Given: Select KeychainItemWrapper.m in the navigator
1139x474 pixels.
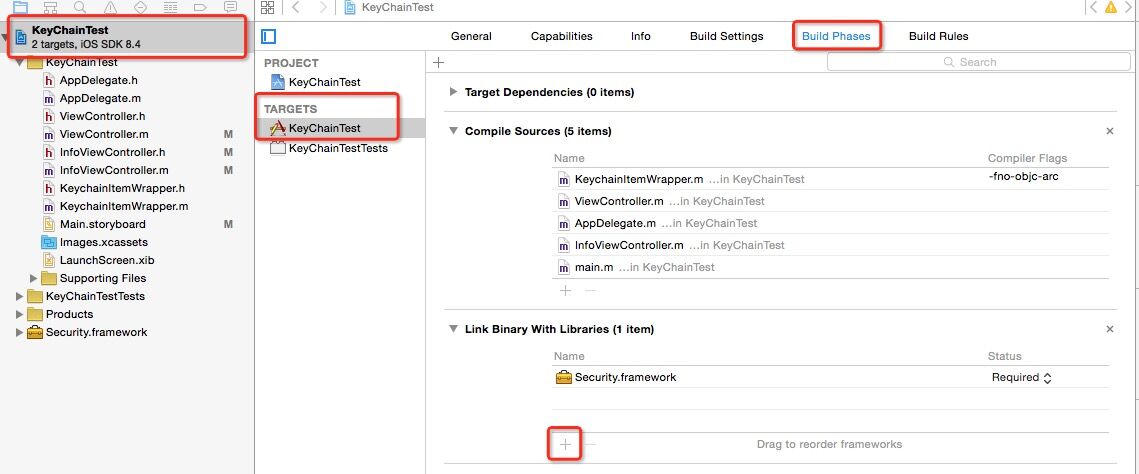Looking at the screenshot, I should click(123, 206).
